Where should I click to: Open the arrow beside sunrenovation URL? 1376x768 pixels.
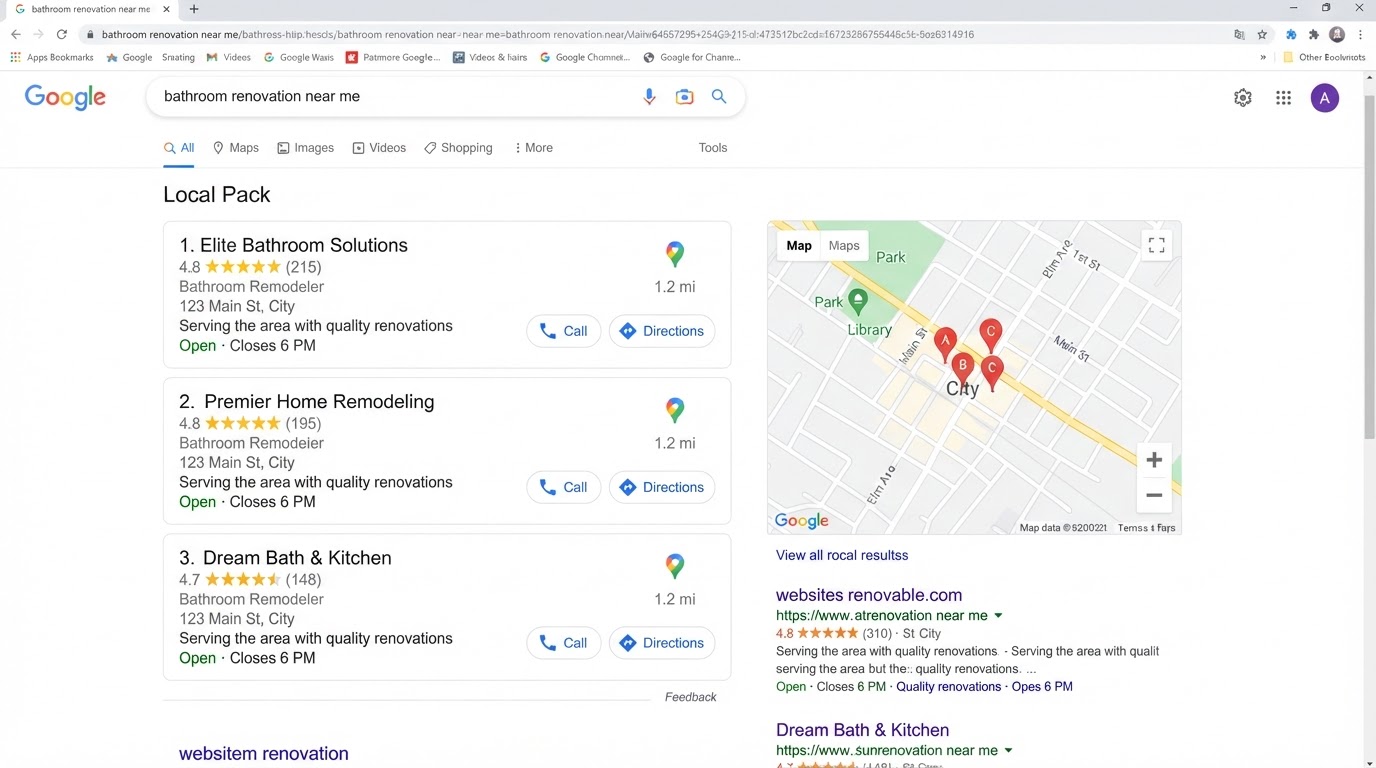tap(1008, 751)
